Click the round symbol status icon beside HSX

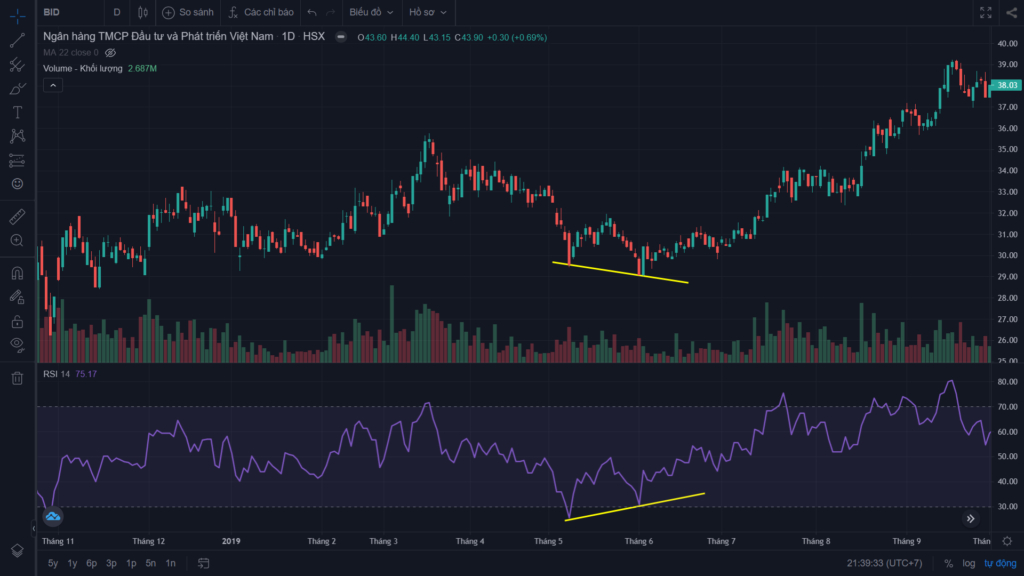click(341, 37)
